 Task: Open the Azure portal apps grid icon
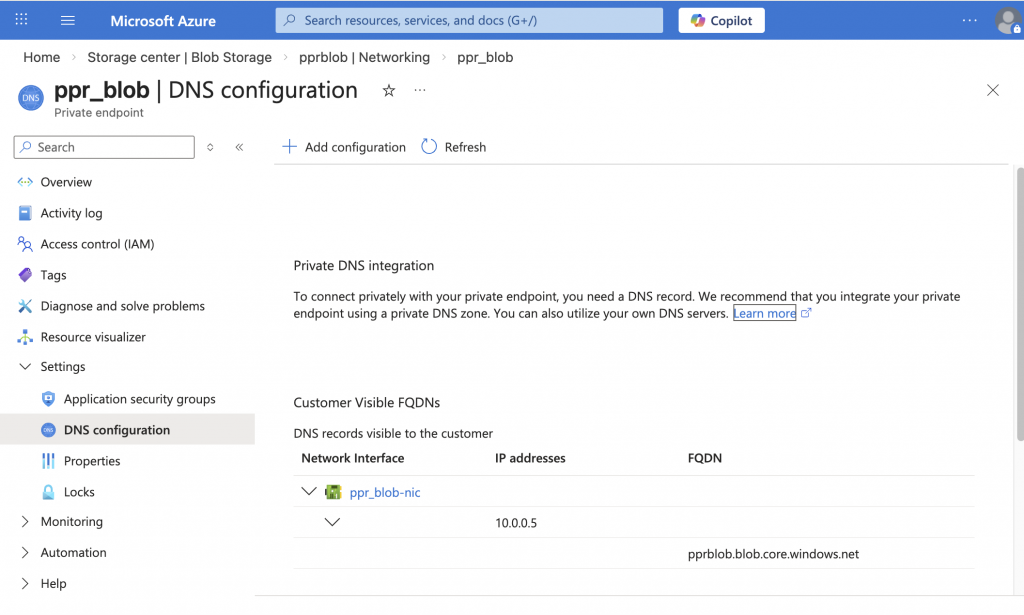(22, 20)
